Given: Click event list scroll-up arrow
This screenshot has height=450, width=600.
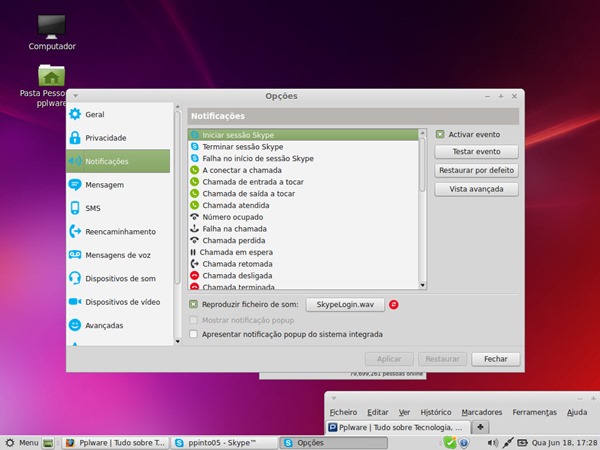Looking at the screenshot, I should point(422,133).
